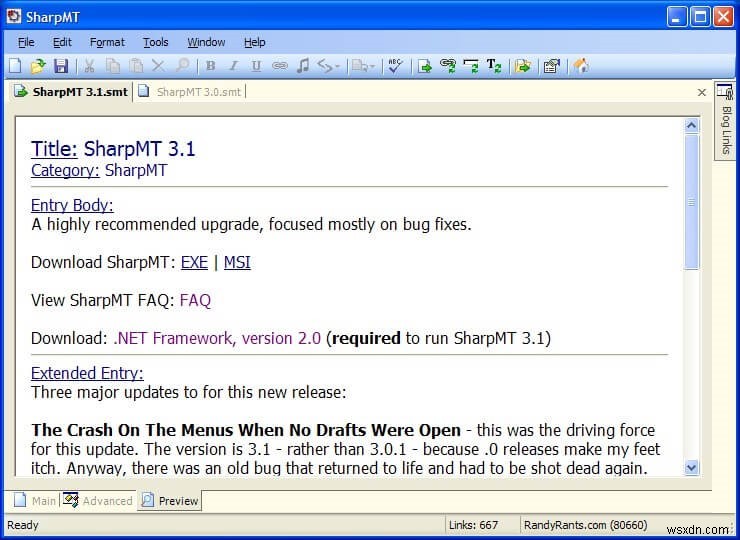Open the EXE download link
This screenshot has width=740, height=540.
pos(194,262)
